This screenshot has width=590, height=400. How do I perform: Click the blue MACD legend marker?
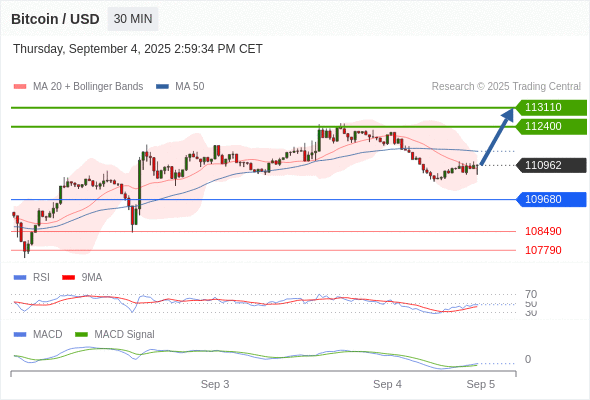20,335
